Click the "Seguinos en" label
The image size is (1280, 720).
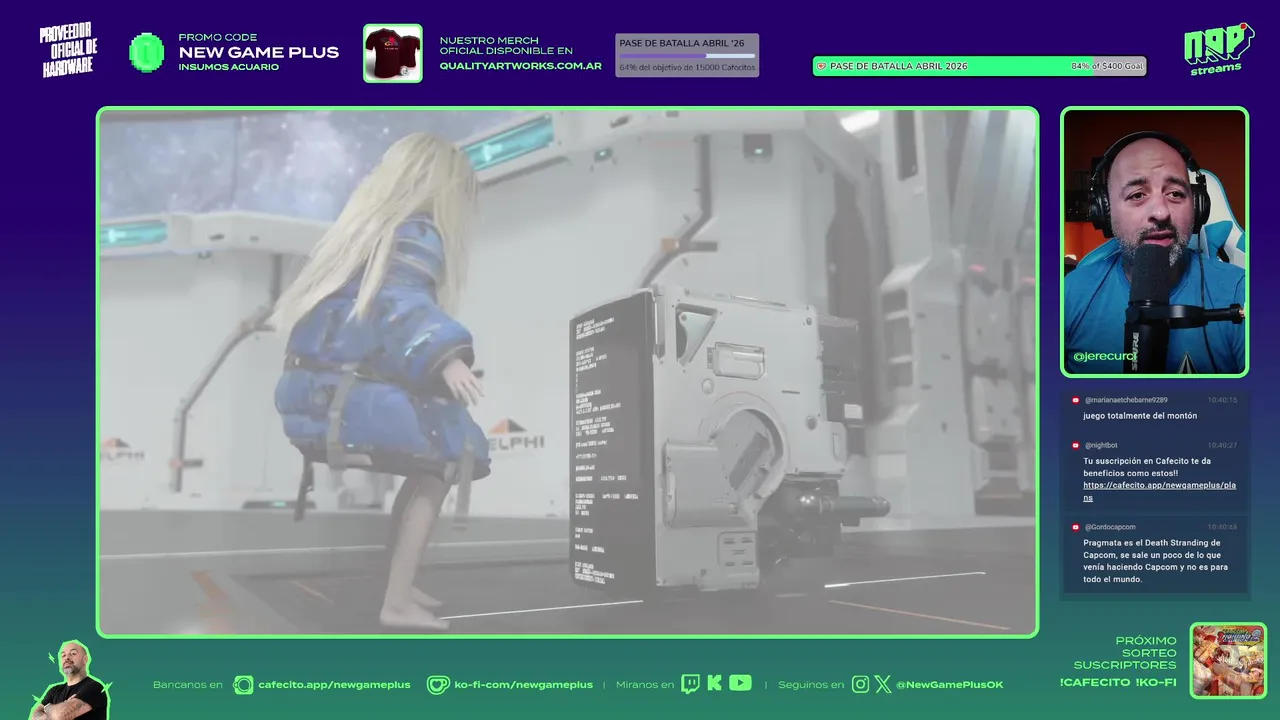point(811,685)
